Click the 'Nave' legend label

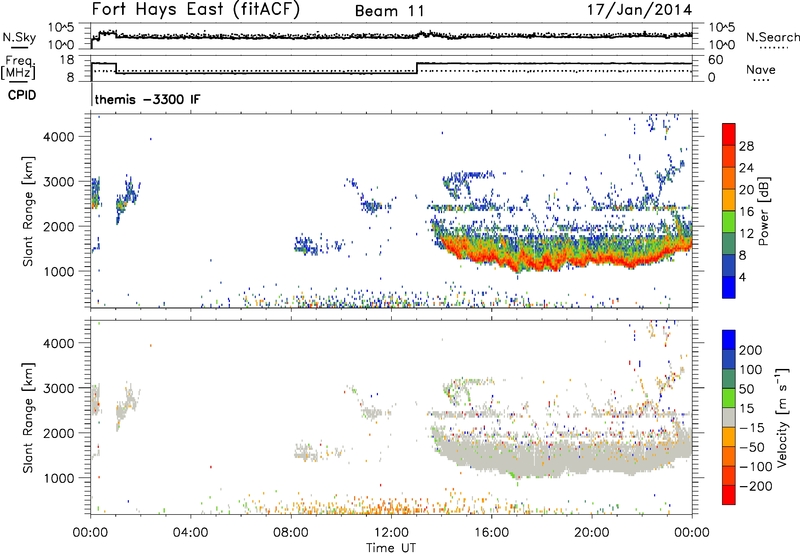761,69
